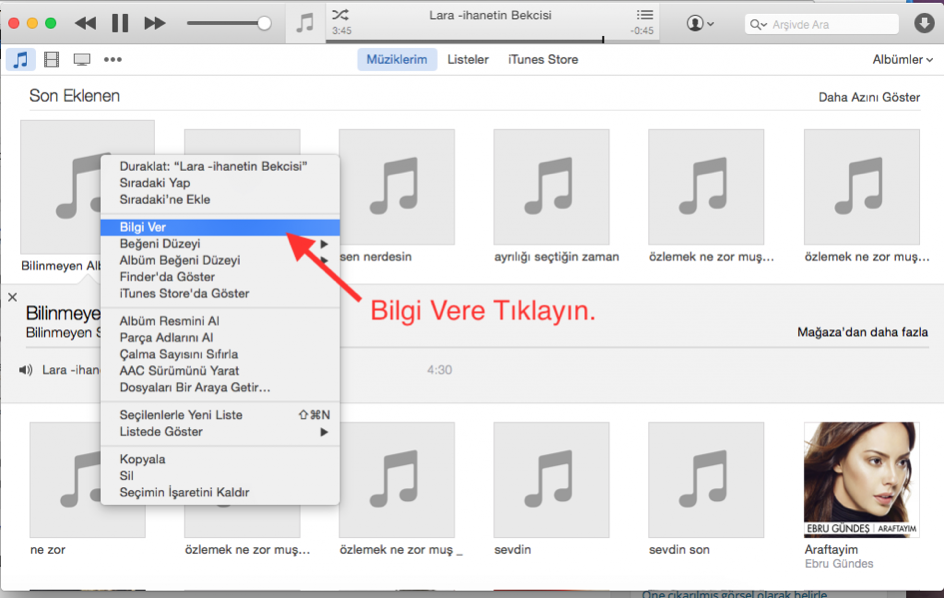This screenshot has width=944, height=598.
Task: Click the 4:30 track duration
Action: pyautogui.click(x=439, y=370)
